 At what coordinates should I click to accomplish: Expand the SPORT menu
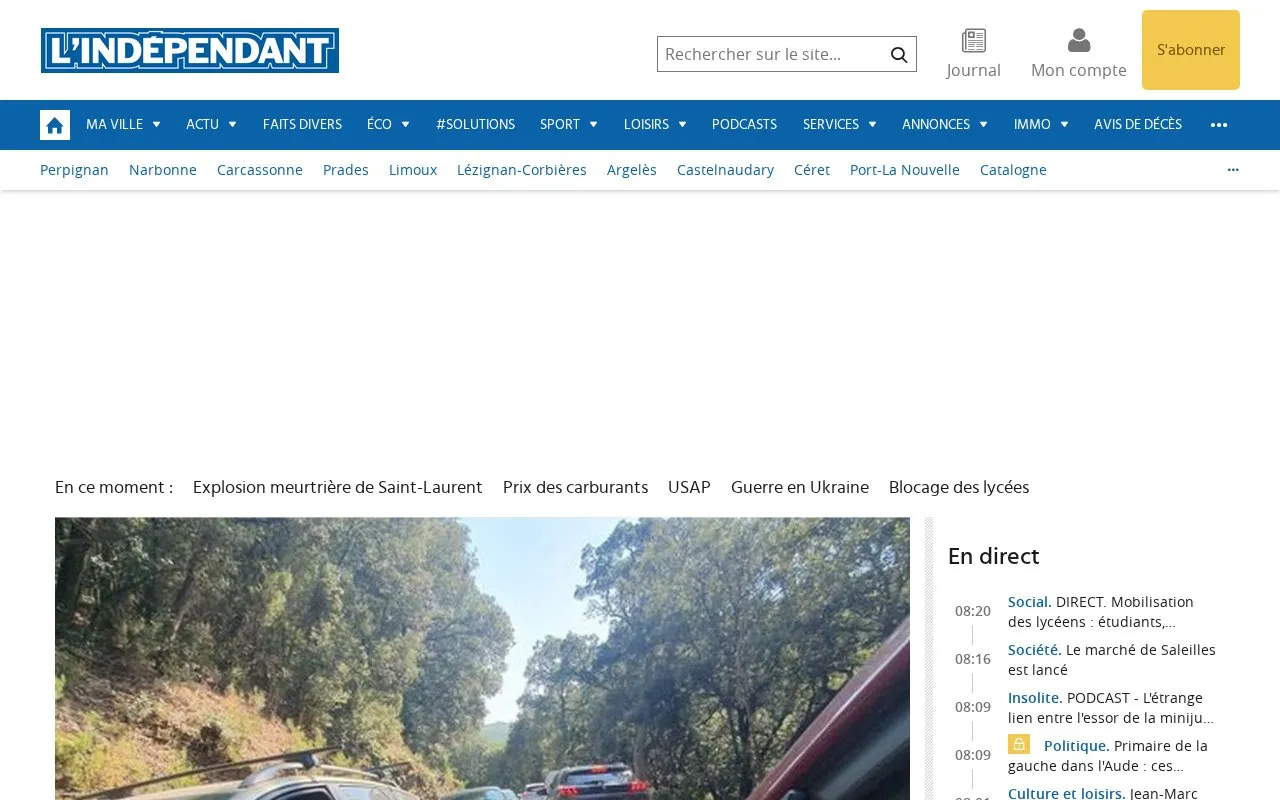tap(568, 125)
